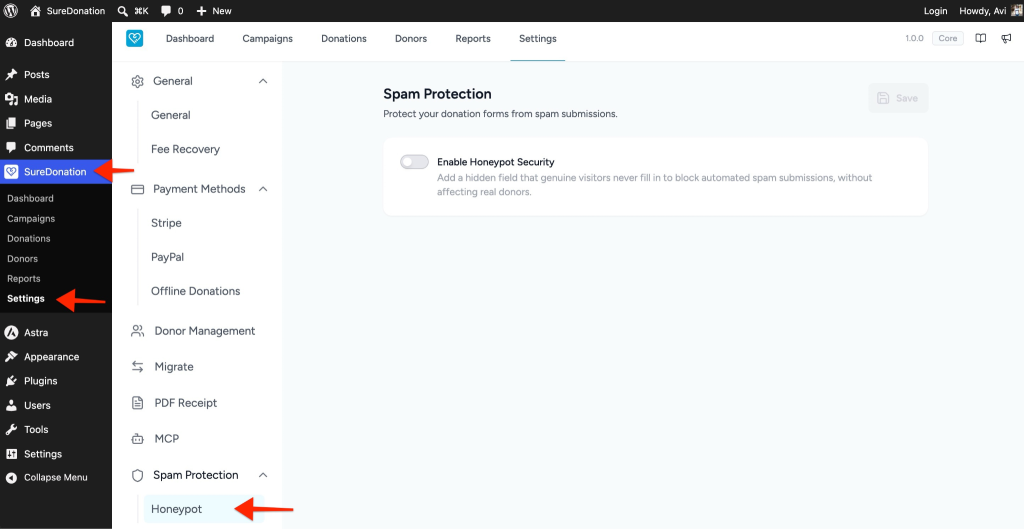Viewport: 1024px width, 529px height.
Task: Click the Posts pin icon
Action: point(11,74)
